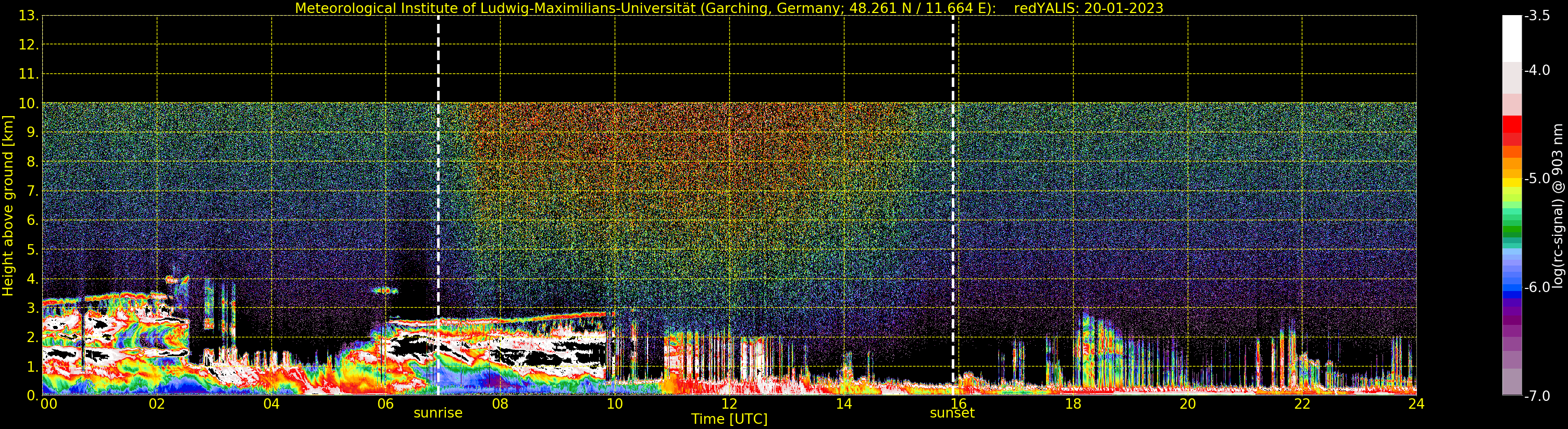Viewport: 1568px width, 429px height.
Task: Click the dashed white sunrise marker line
Action: pyautogui.click(x=438, y=206)
